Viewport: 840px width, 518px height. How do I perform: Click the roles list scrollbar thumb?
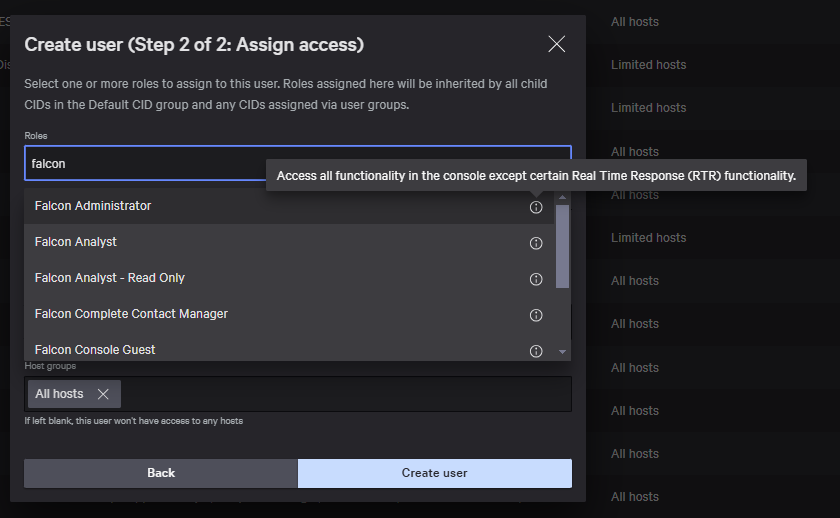(x=562, y=246)
